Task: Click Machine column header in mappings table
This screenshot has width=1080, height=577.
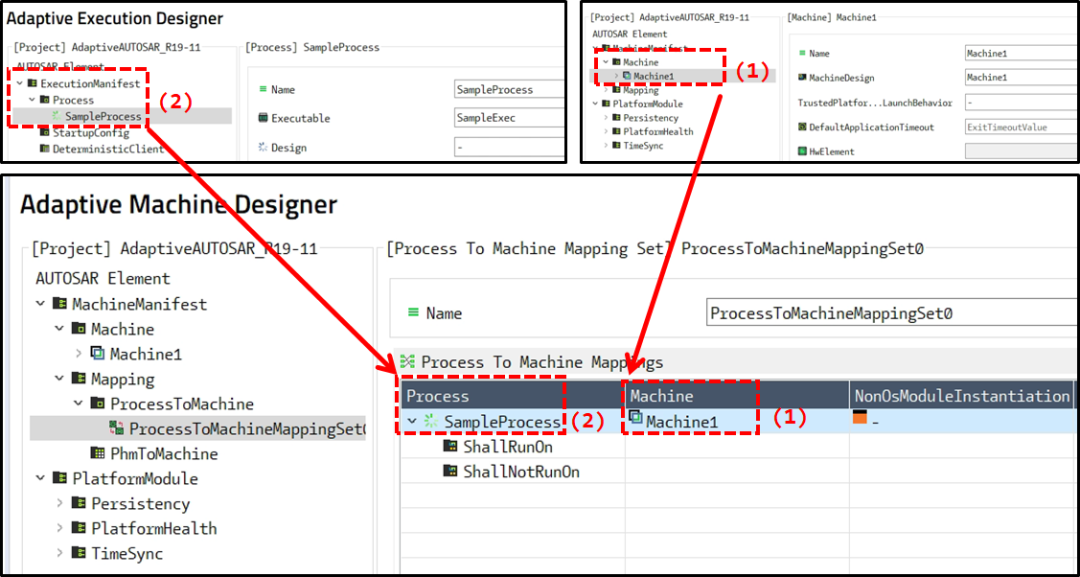Action: [737, 395]
